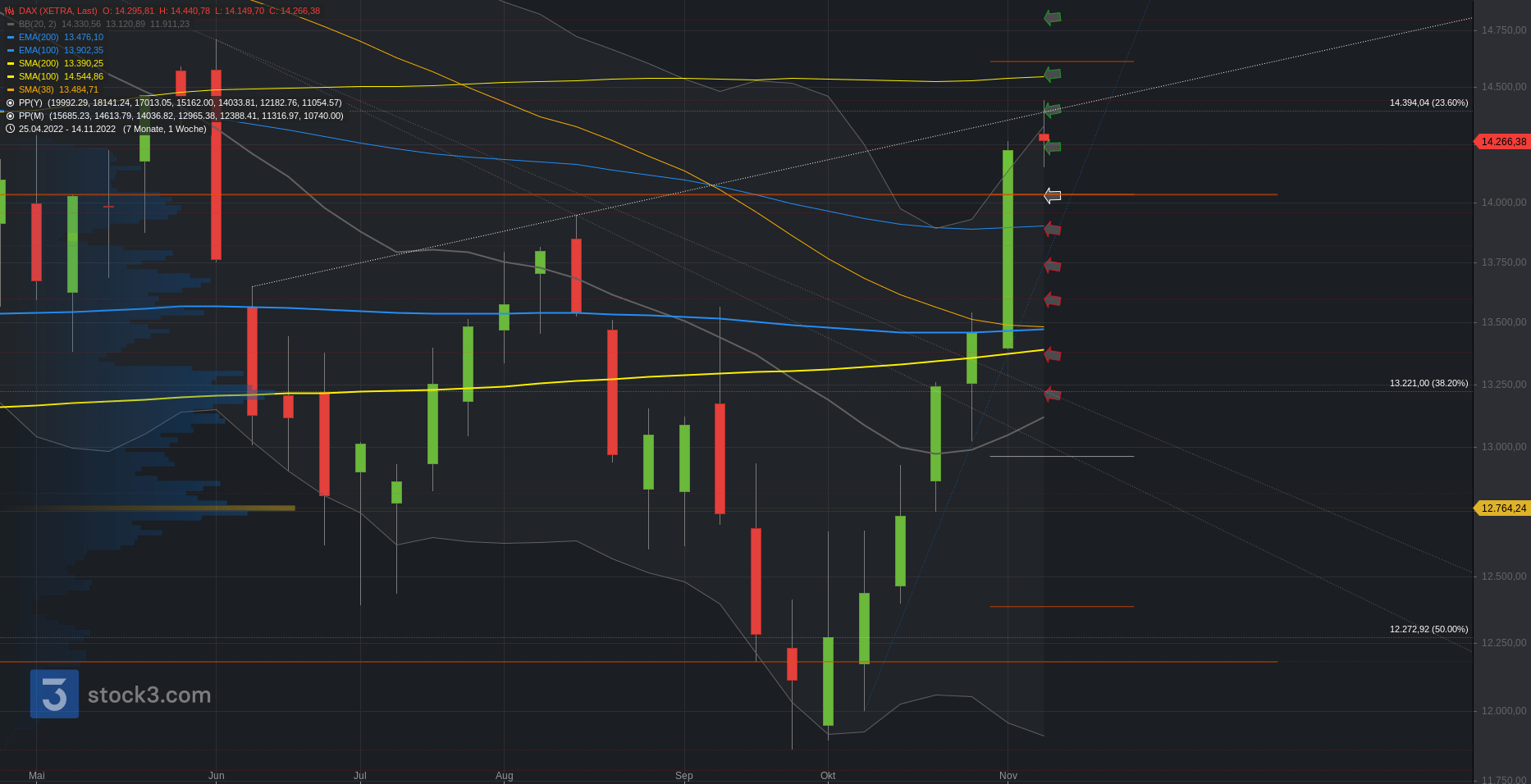Viewport: 1531px width, 784px height.
Task: Click the DAX (XETRA, Last) title label
Action: (x=57, y=11)
